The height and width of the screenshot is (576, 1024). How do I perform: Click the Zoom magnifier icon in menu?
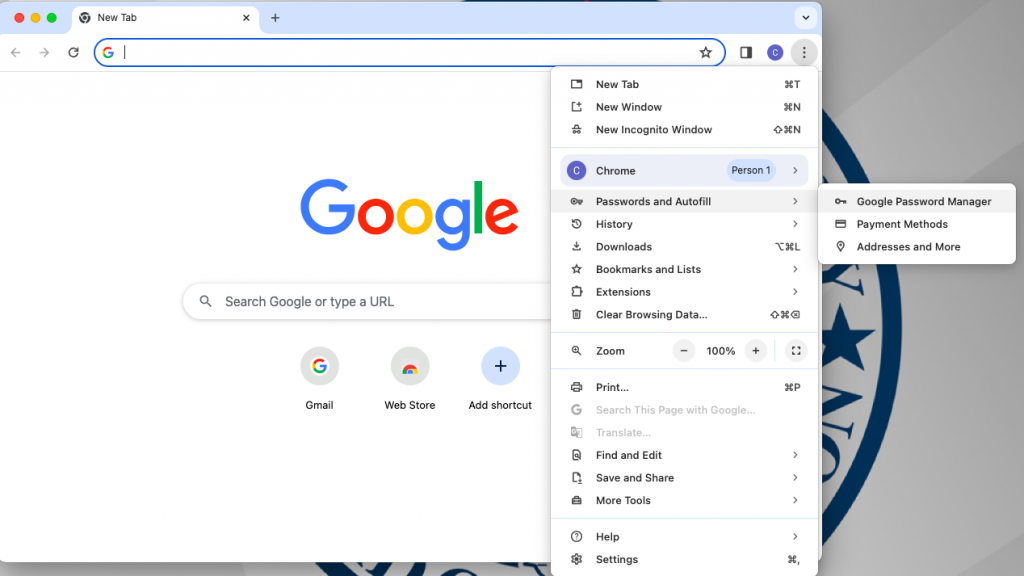click(x=576, y=351)
